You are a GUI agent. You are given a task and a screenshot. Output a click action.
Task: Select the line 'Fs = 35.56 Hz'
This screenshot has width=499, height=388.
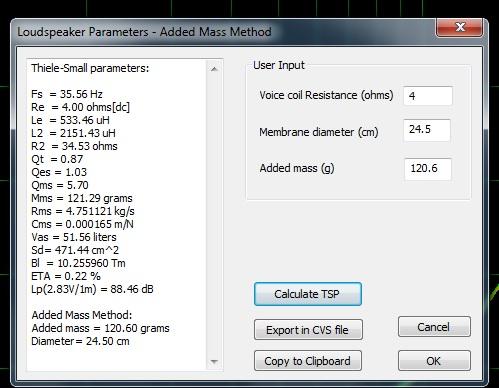67,94
